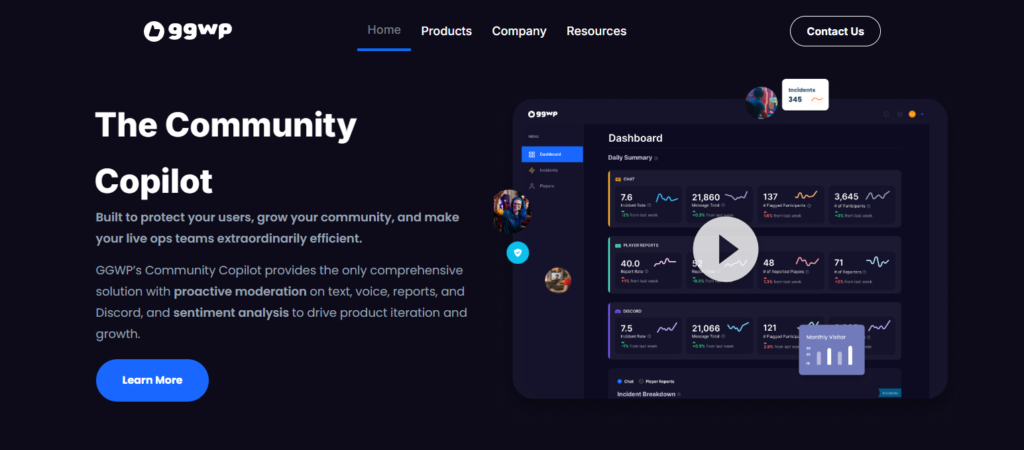
Task: Click the yellow CHAT section icon
Action: (x=618, y=179)
